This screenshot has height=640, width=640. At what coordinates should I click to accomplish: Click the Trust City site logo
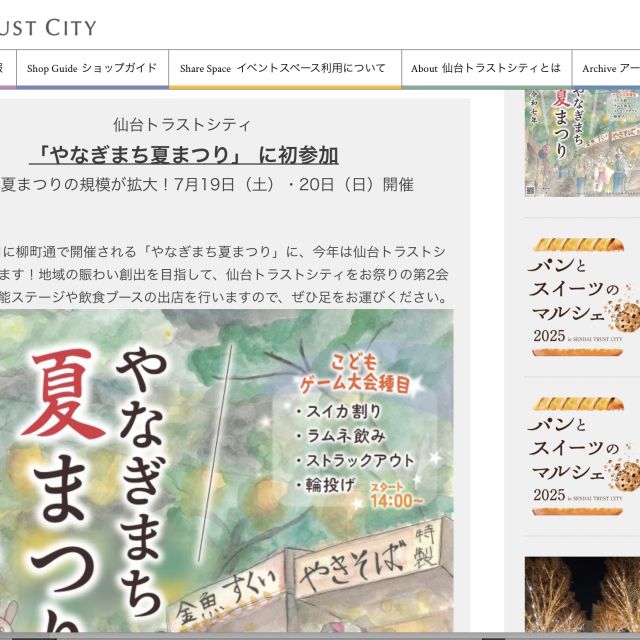click(x=48, y=28)
